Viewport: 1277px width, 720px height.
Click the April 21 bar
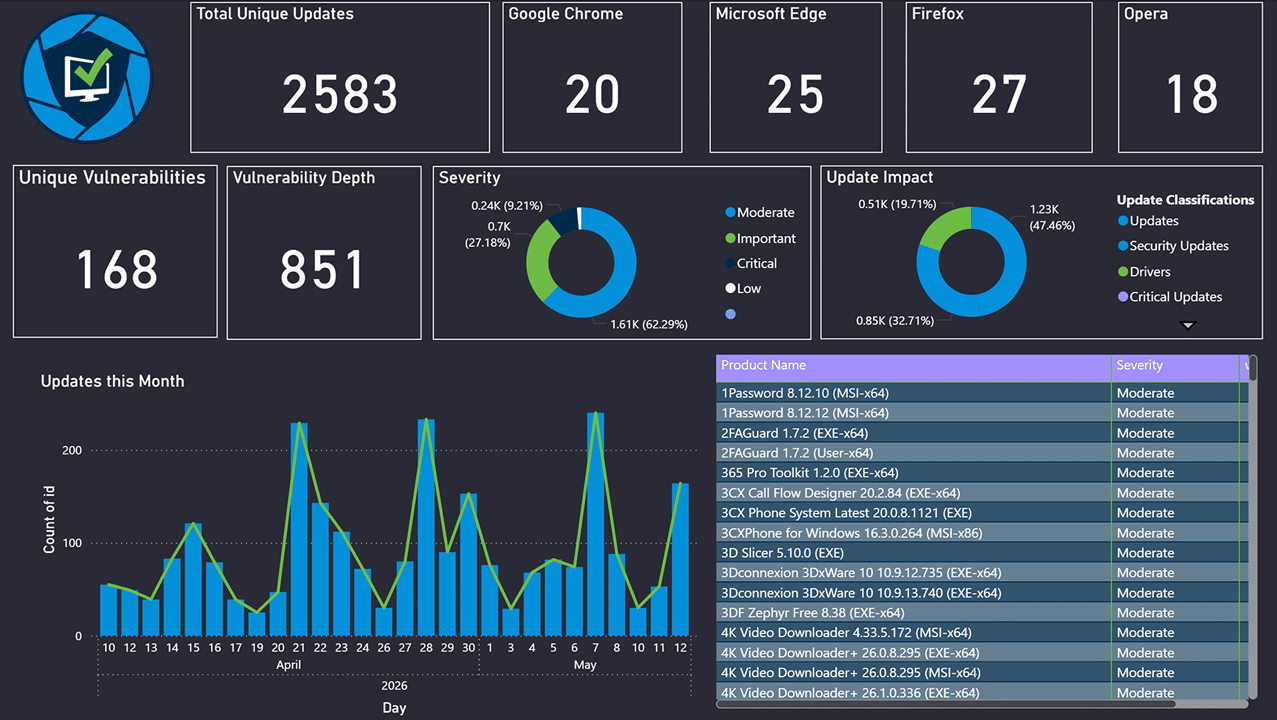[x=299, y=529]
